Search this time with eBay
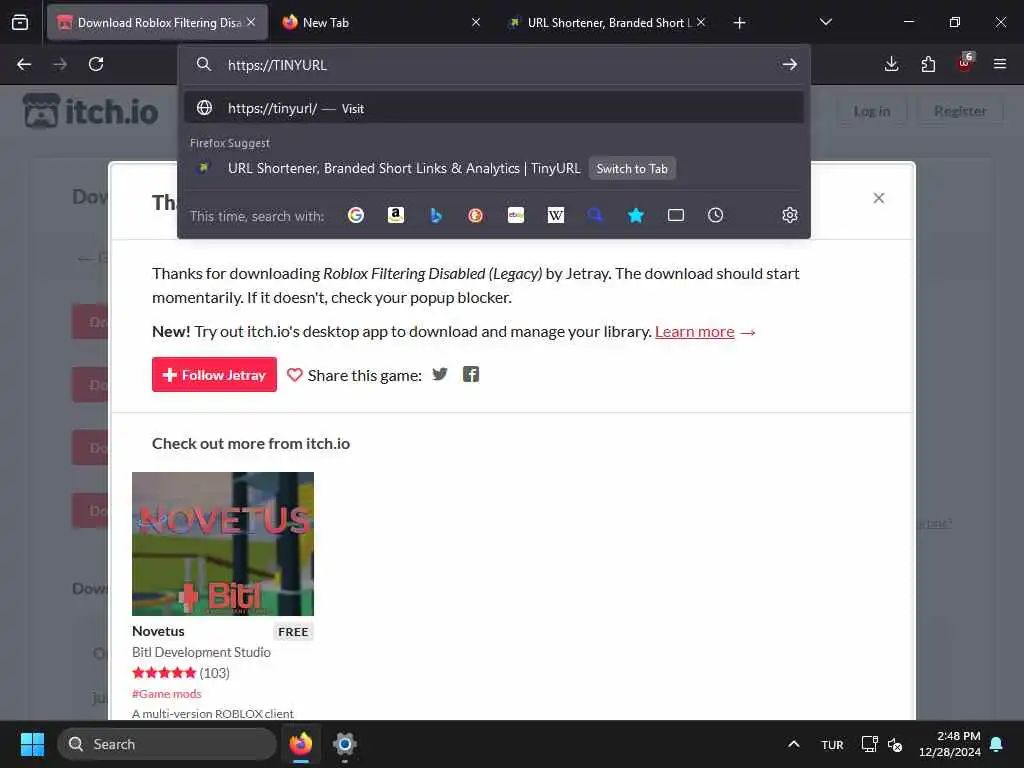1024x768 pixels. pos(516,215)
